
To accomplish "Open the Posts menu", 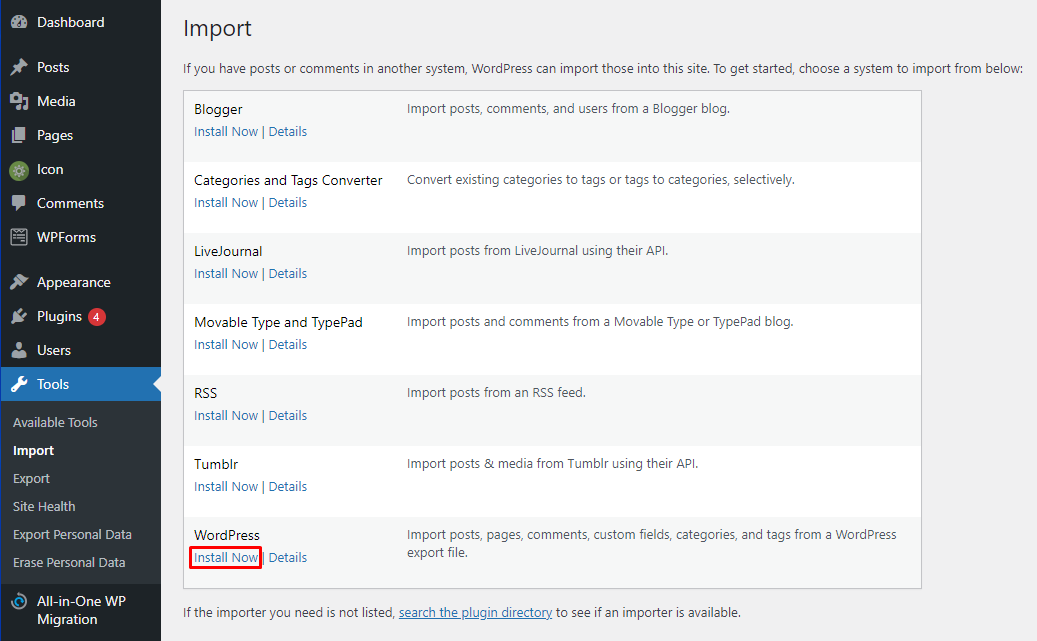I will [x=53, y=67].
